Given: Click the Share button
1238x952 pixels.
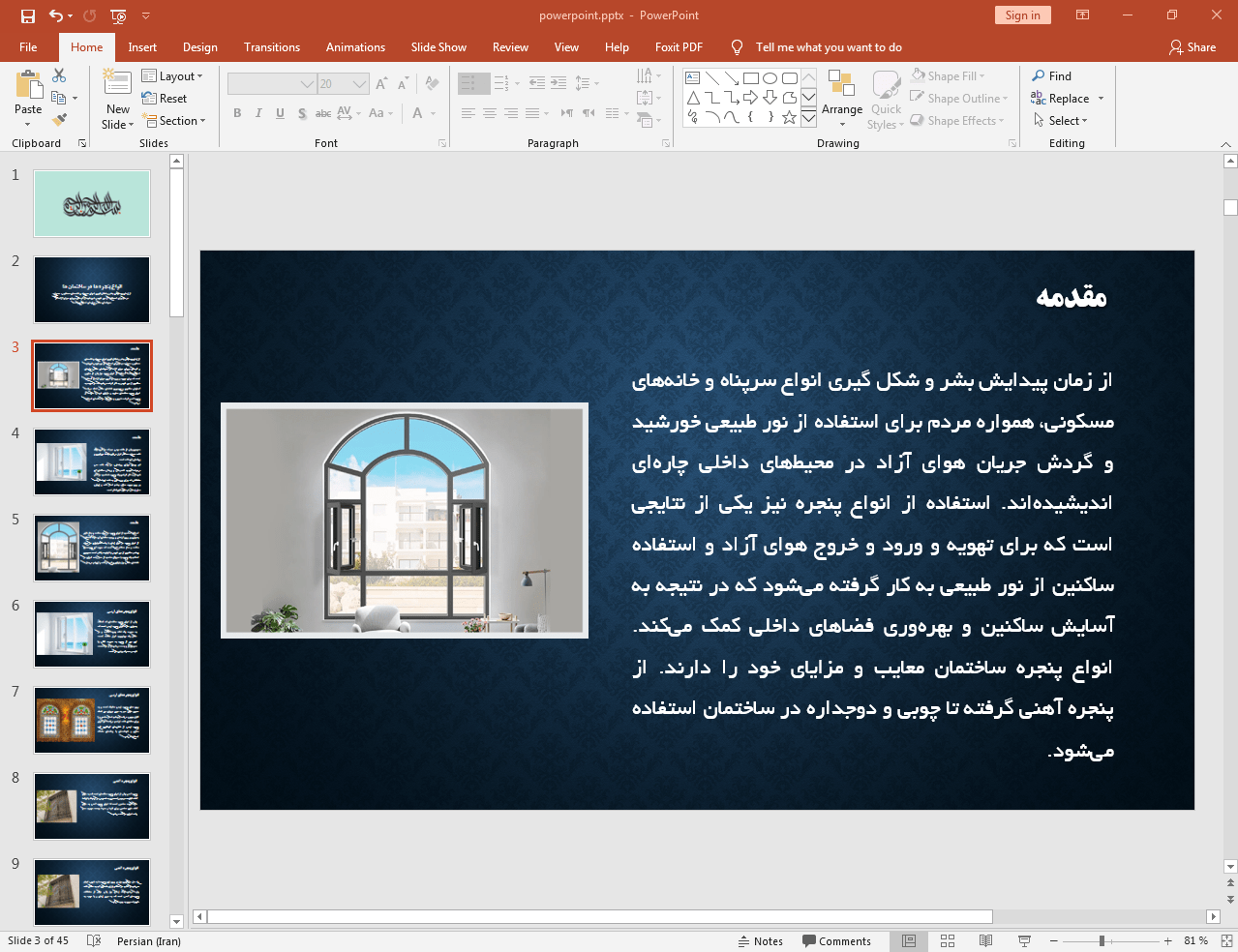Looking at the screenshot, I should pyautogui.click(x=1192, y=47).
